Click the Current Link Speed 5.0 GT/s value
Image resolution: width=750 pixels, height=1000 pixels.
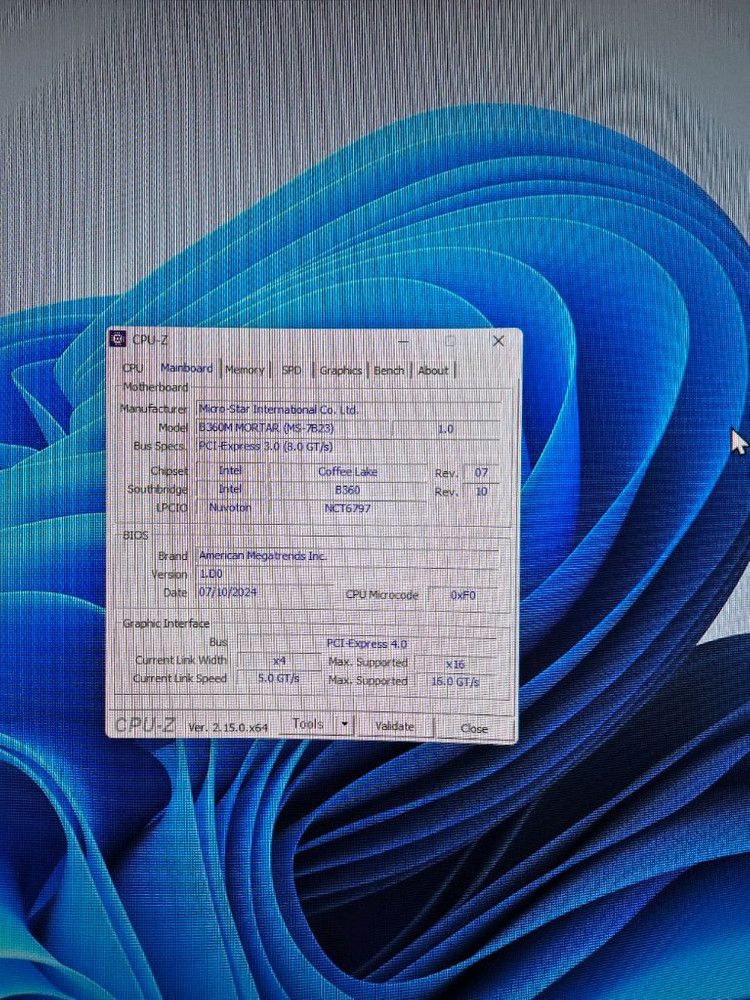[x=279, y=679]
